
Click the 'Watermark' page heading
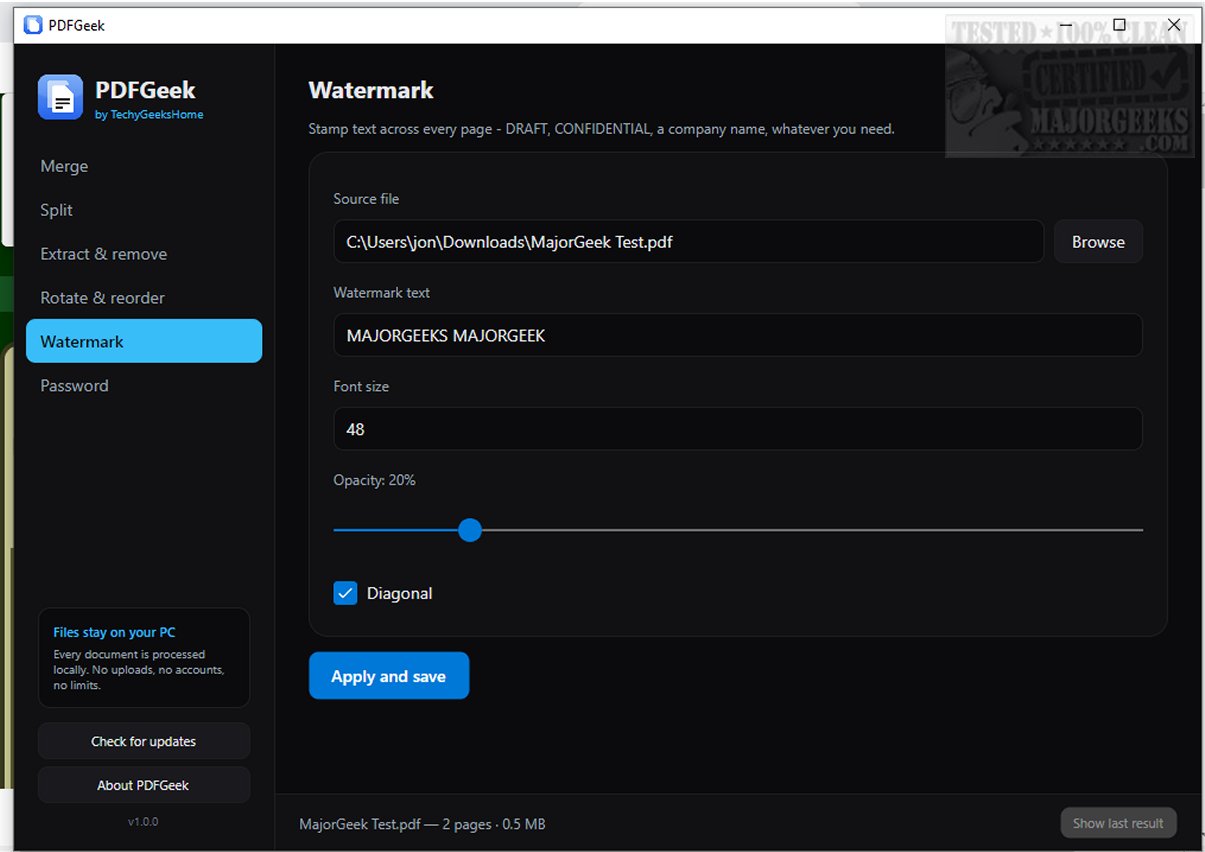pos(371,90)
